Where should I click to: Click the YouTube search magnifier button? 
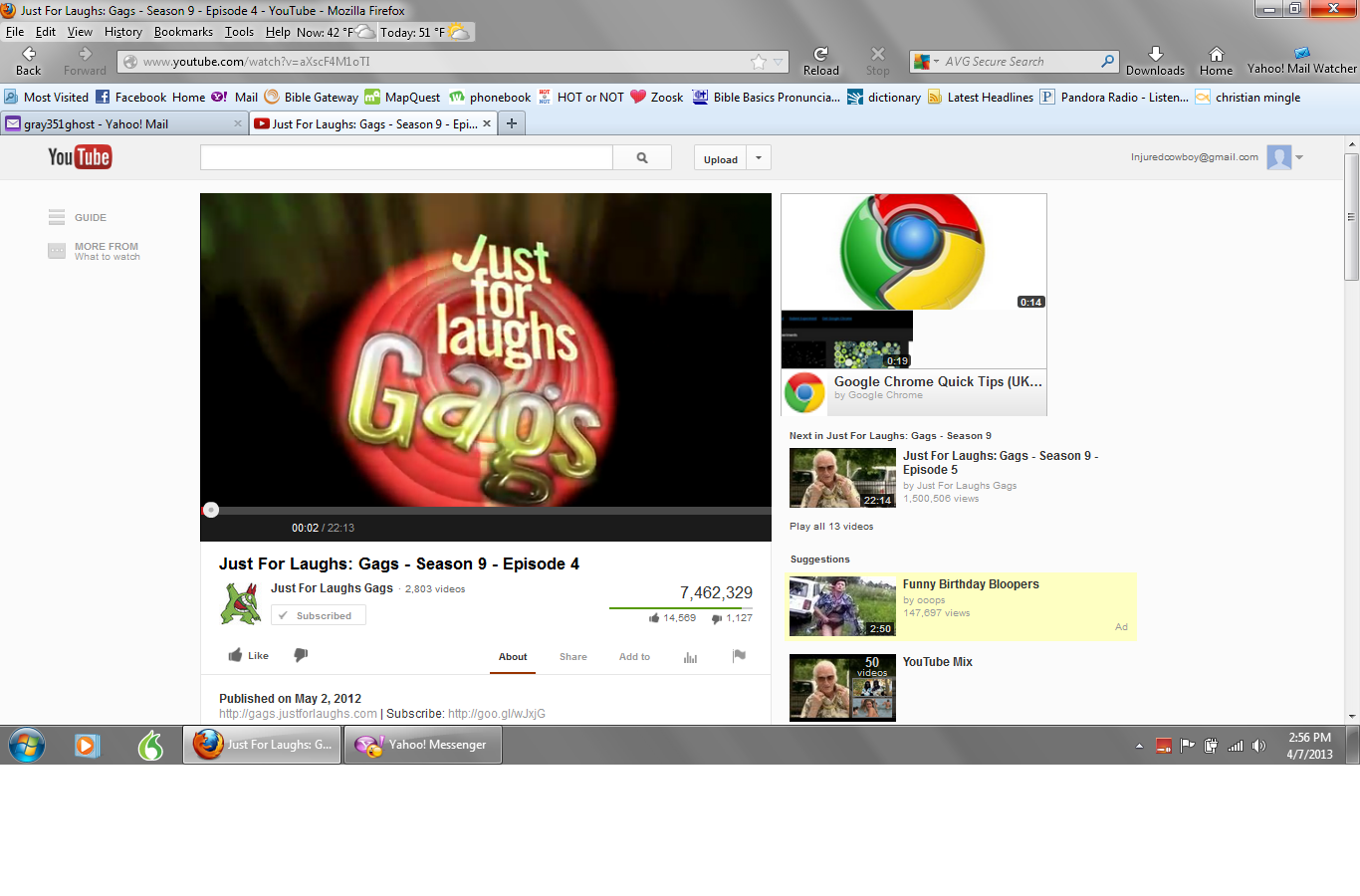pos(642,157)
